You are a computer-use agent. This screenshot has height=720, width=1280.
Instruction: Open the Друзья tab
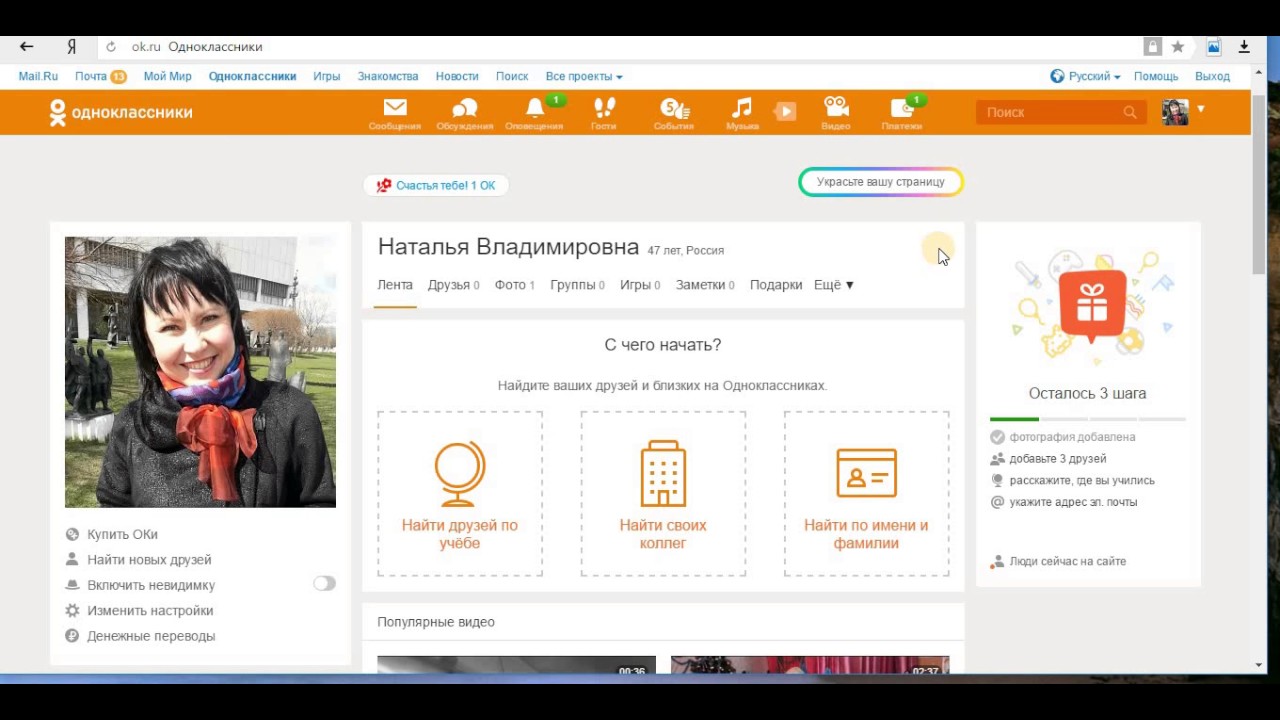[x=453, y=285]
